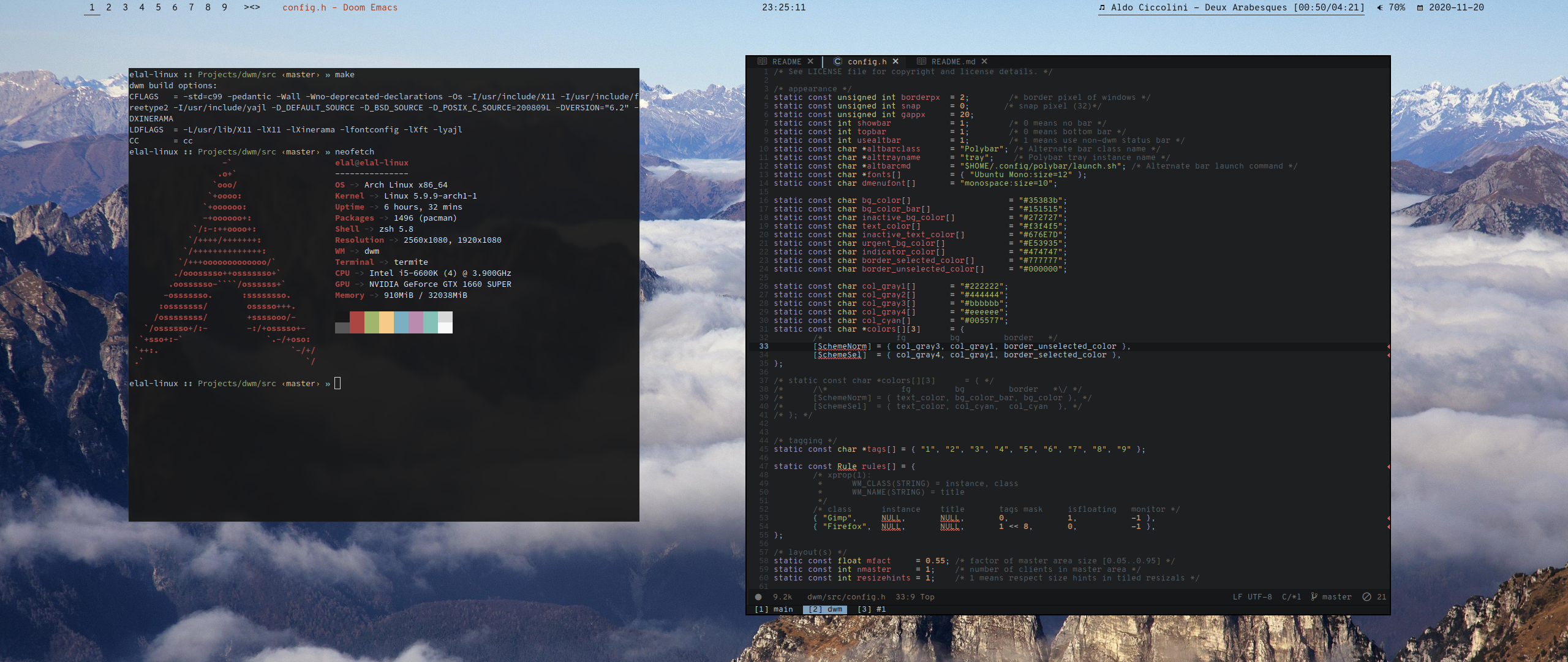This screenshot has height=662, width=1568.
Task: Click the clock 23:25:11 in bar
Action: [x=783, y=7]
